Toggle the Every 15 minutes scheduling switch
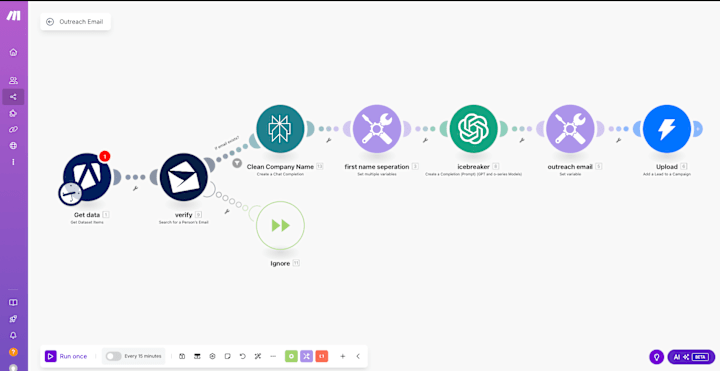The height and width of the screenshot is (371, 720). pos(113,356)
